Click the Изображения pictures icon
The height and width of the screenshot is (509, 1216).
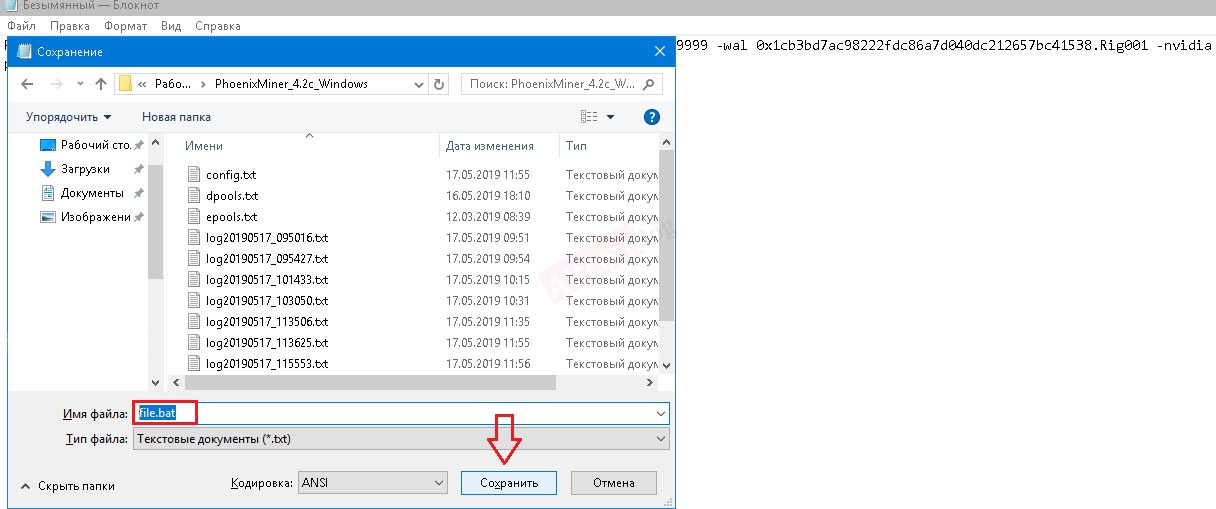[47, 217]
